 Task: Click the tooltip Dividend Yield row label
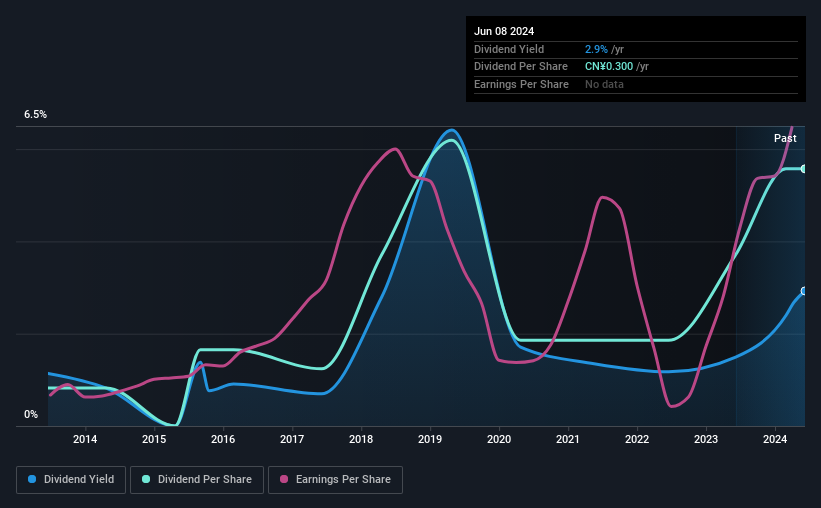[x=509, y=49]
